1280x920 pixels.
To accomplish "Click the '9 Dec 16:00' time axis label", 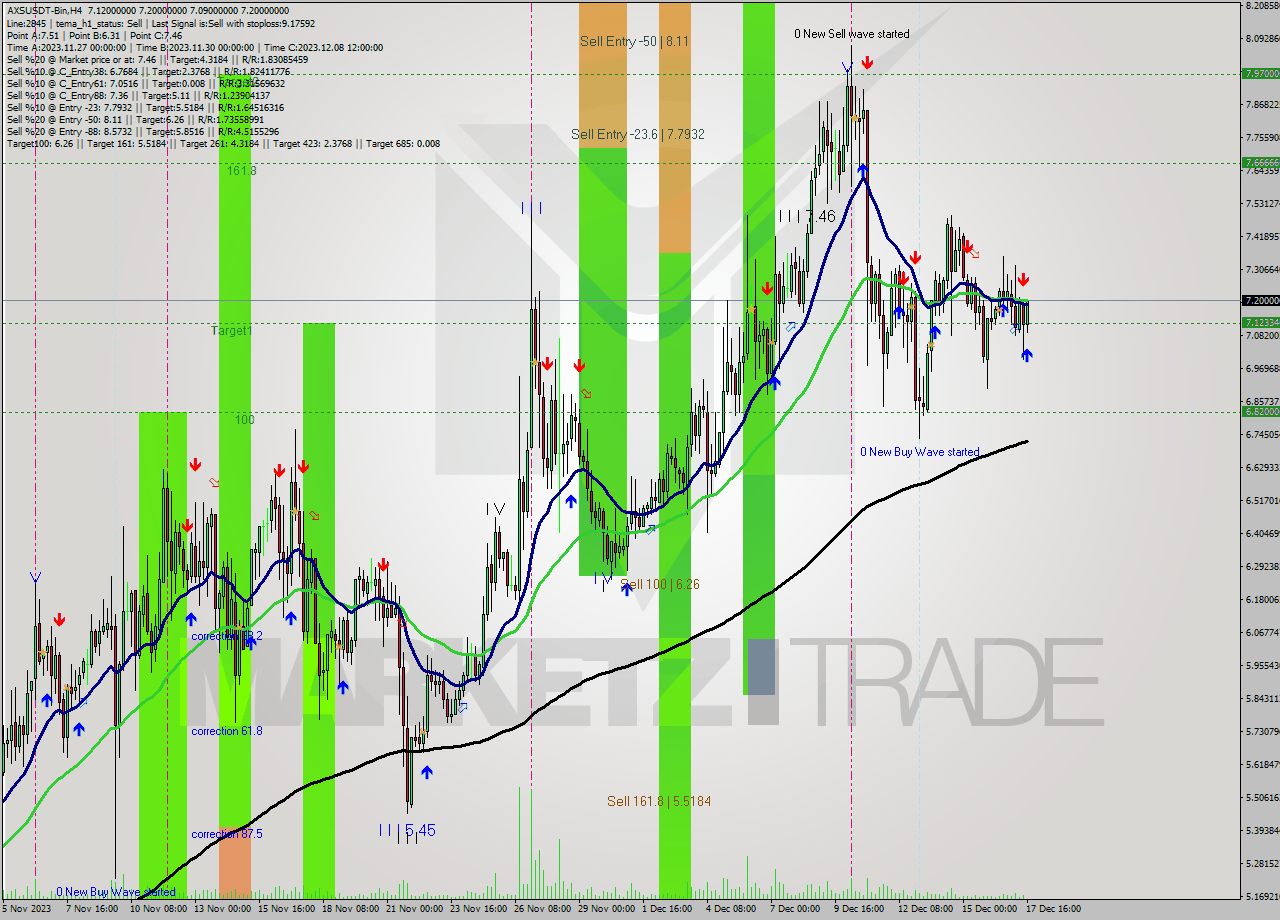I will (859, 909).
